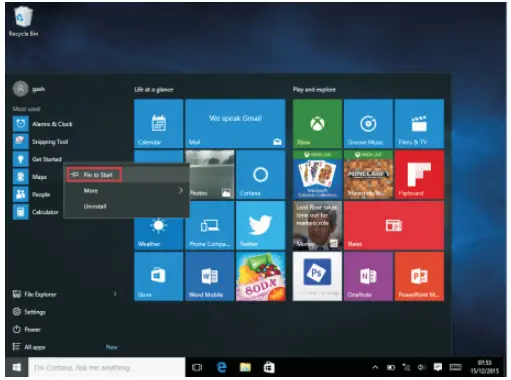The width and height of the screenshot is (511, 380).
Task: Launch Microsoft Solitaire Collection tile
Action: [317, 174]
